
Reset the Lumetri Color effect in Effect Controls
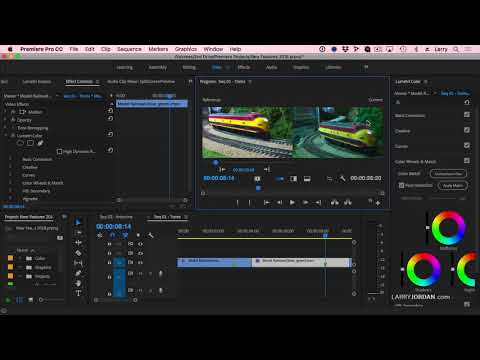tap(110, 134)
